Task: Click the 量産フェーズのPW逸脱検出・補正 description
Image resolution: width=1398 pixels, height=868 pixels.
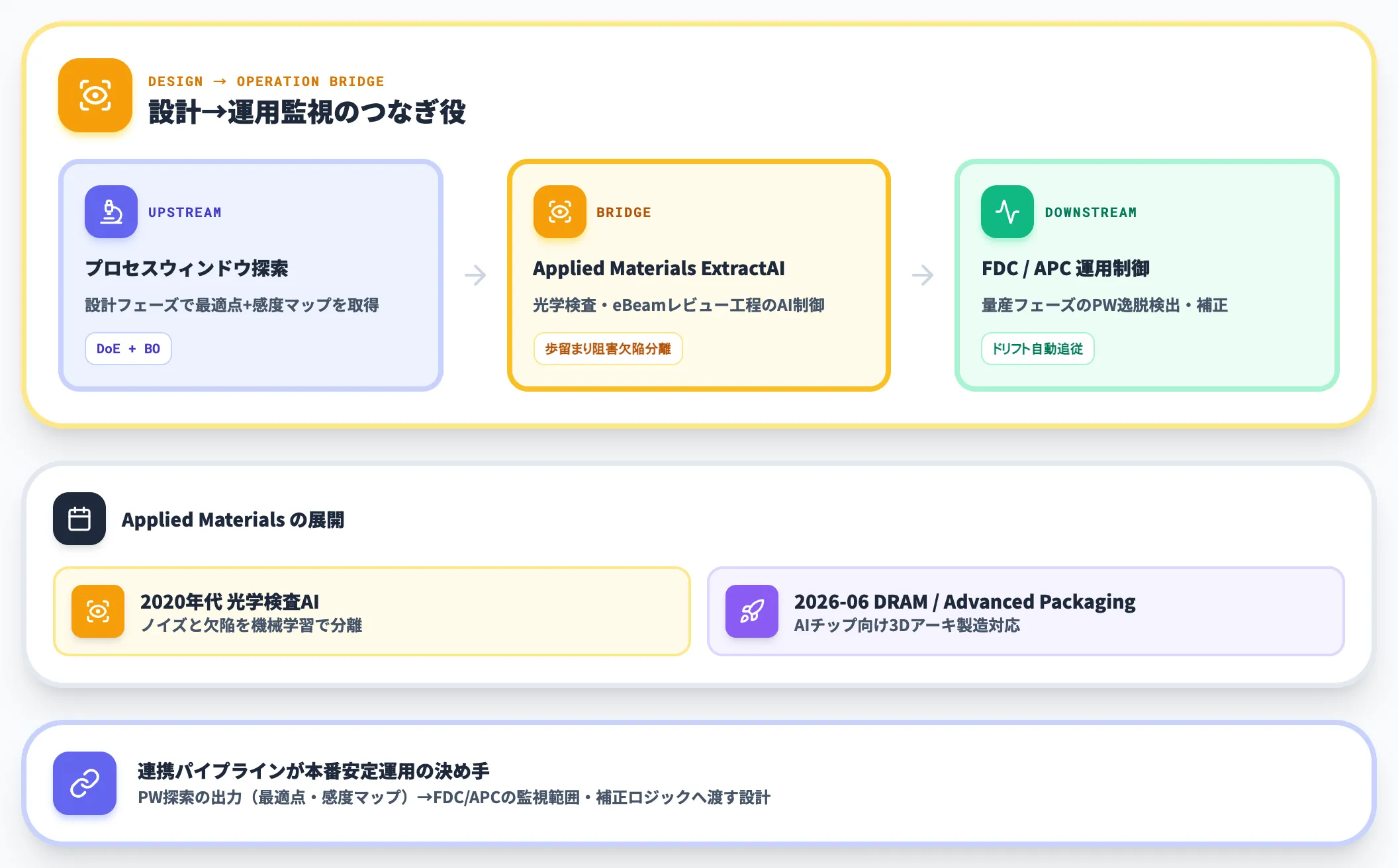Action: (1105, 305)
